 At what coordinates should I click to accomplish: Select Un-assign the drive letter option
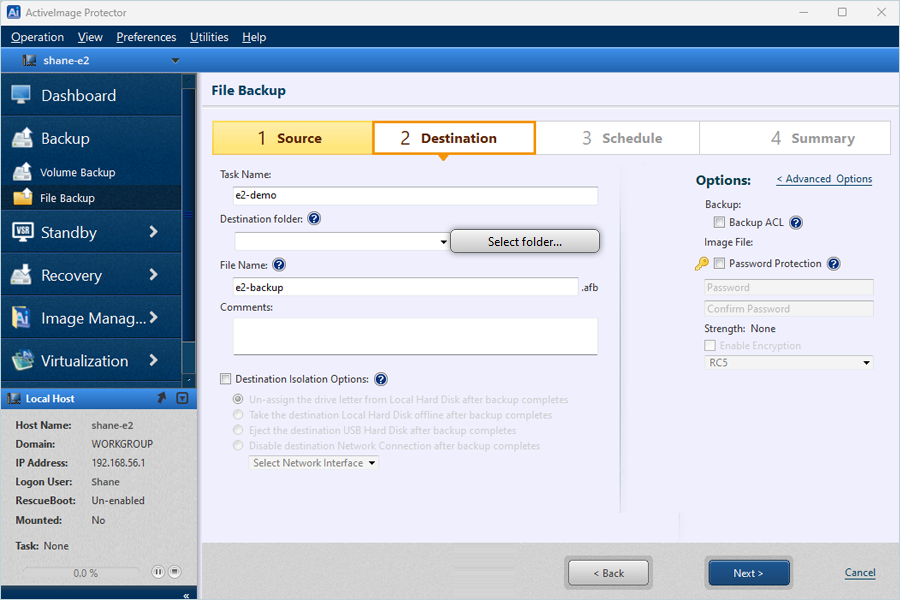tap(238, 399)
